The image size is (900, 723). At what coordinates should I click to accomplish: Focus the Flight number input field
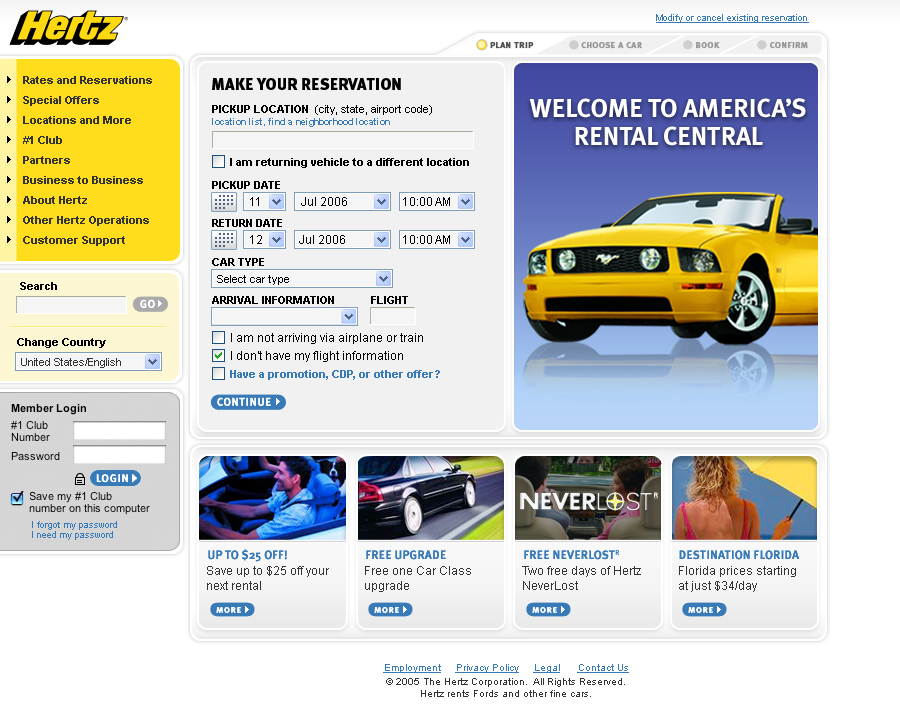point(393,316)
